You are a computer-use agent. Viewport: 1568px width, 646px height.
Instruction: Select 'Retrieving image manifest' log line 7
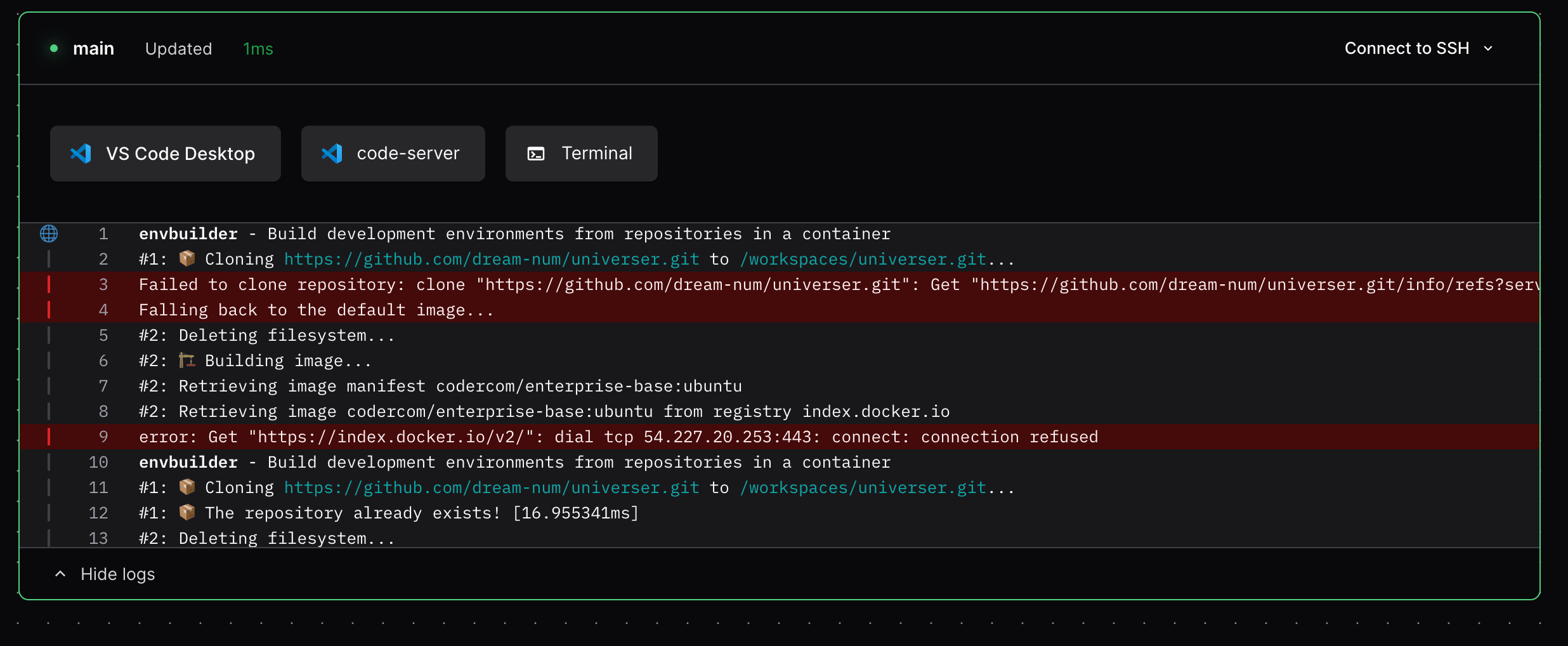pyautogui.click(x=780, y=386)
